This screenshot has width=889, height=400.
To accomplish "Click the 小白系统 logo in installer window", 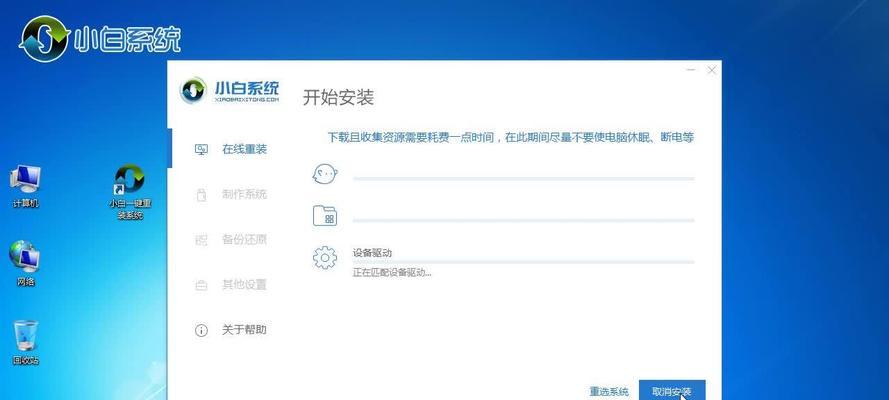I will tap(230, 91).
